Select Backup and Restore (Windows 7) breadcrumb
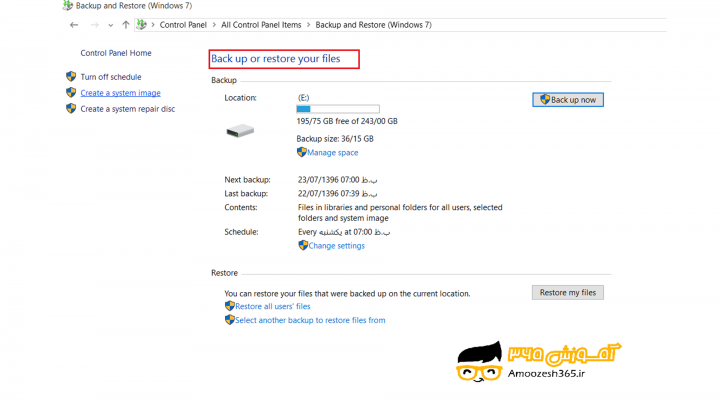 pos(373,25)
